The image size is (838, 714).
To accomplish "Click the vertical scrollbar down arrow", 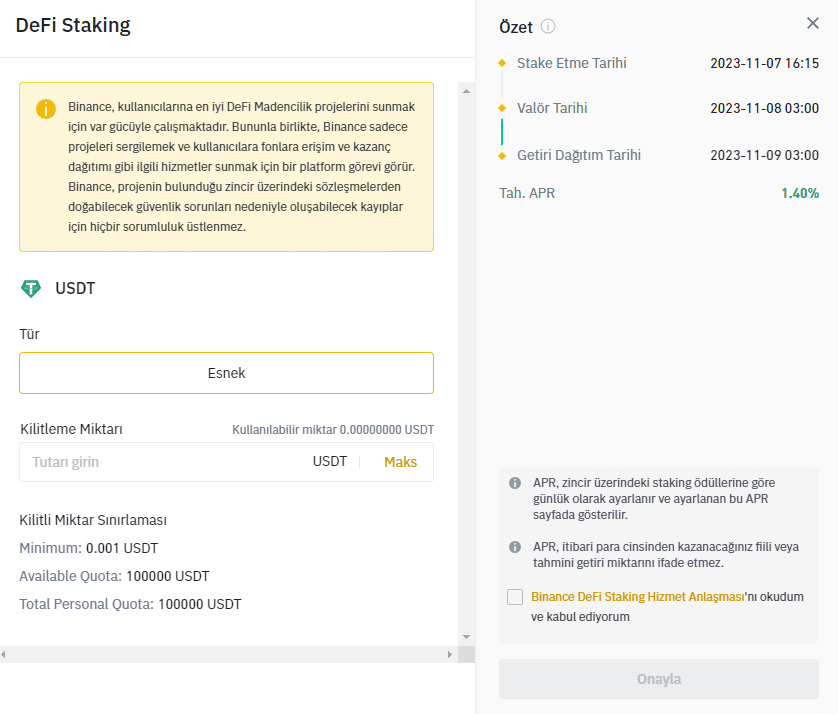I will click(466, 637).
